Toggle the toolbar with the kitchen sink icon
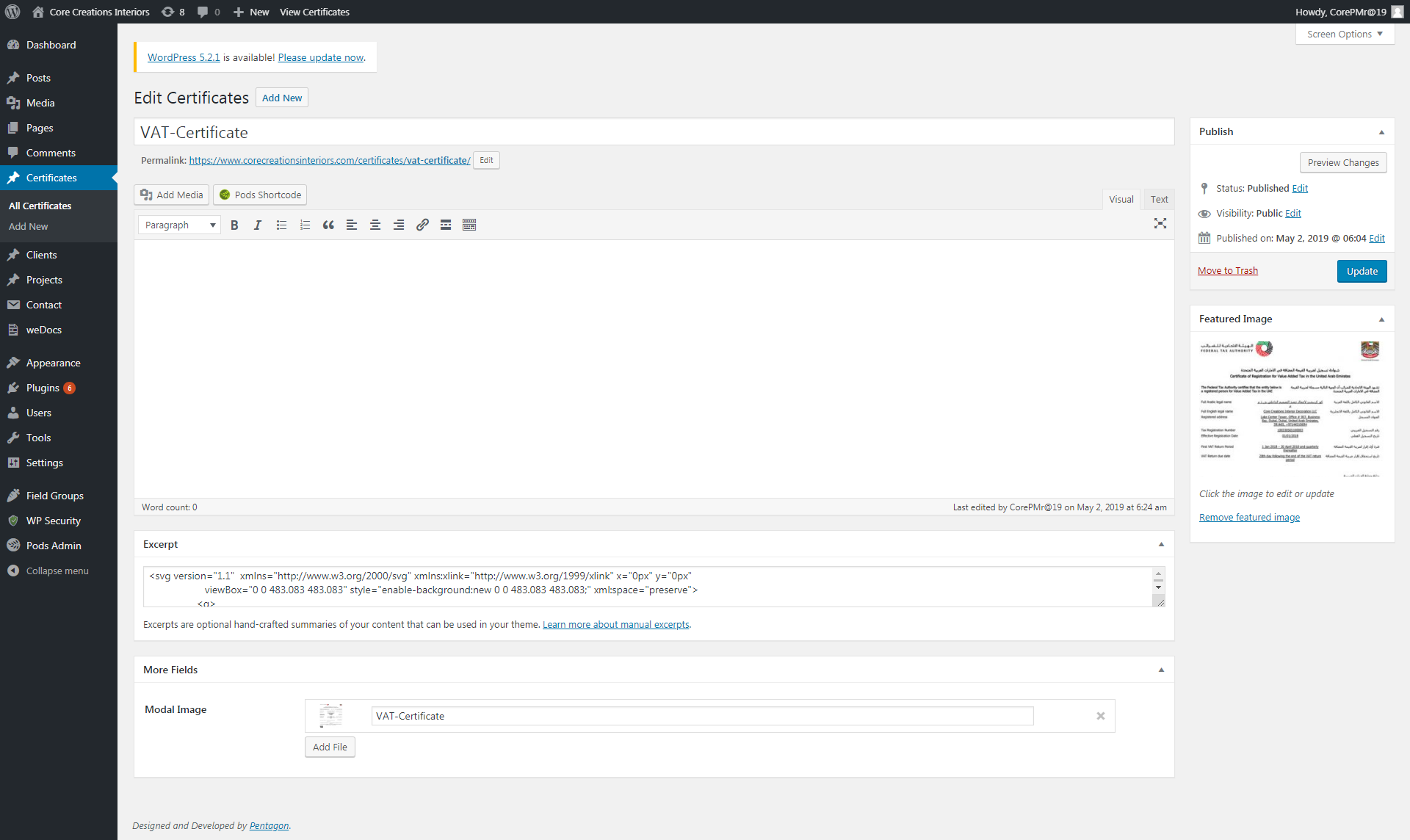This screenshot has width=1410, height=840. [469, 225]
